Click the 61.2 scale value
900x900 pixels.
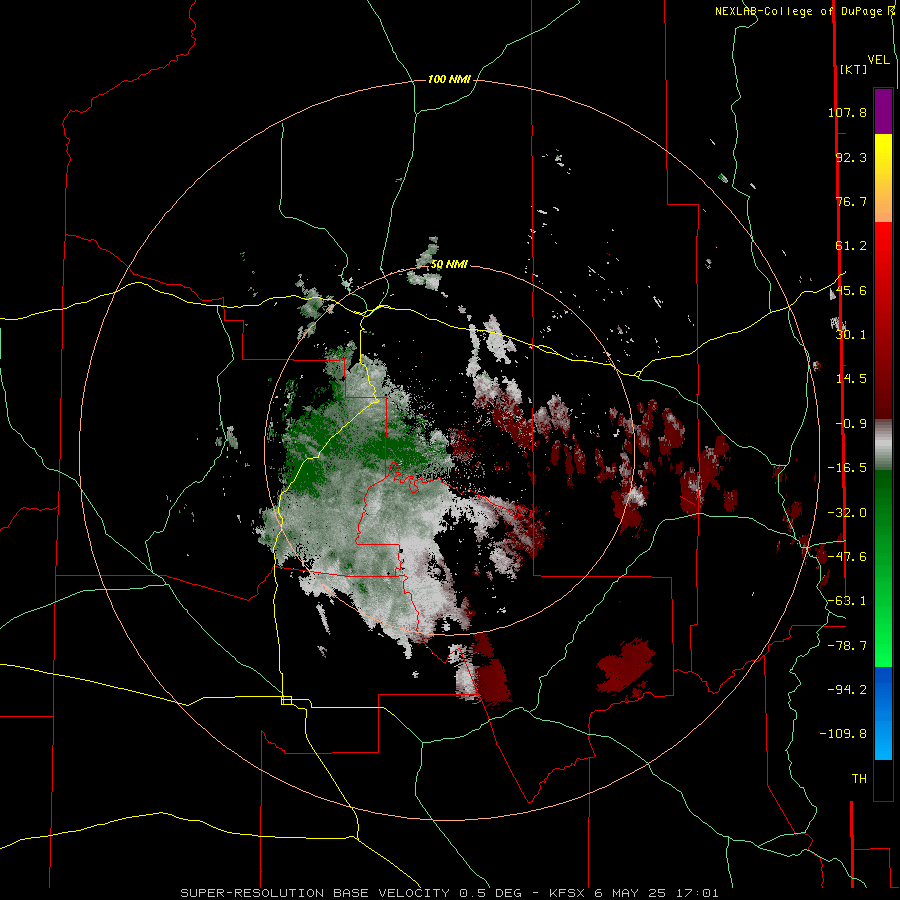click(x=851, y=246)
